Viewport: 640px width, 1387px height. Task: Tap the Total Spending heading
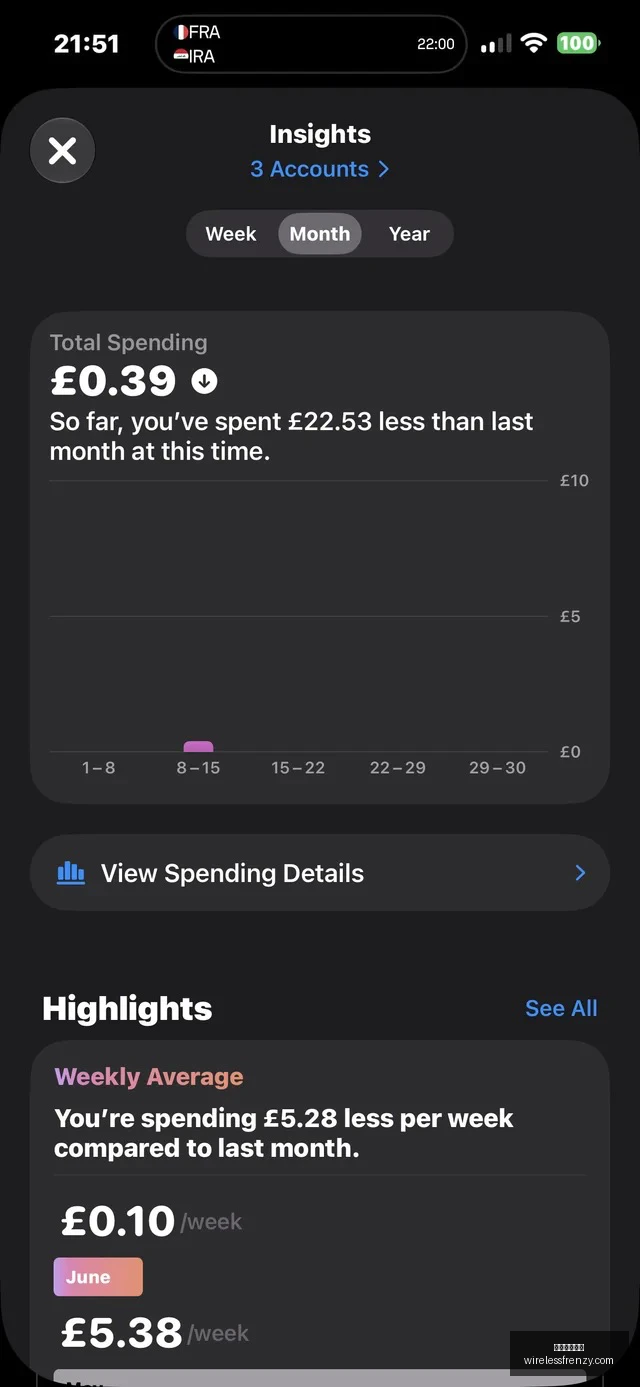[129, 342]
